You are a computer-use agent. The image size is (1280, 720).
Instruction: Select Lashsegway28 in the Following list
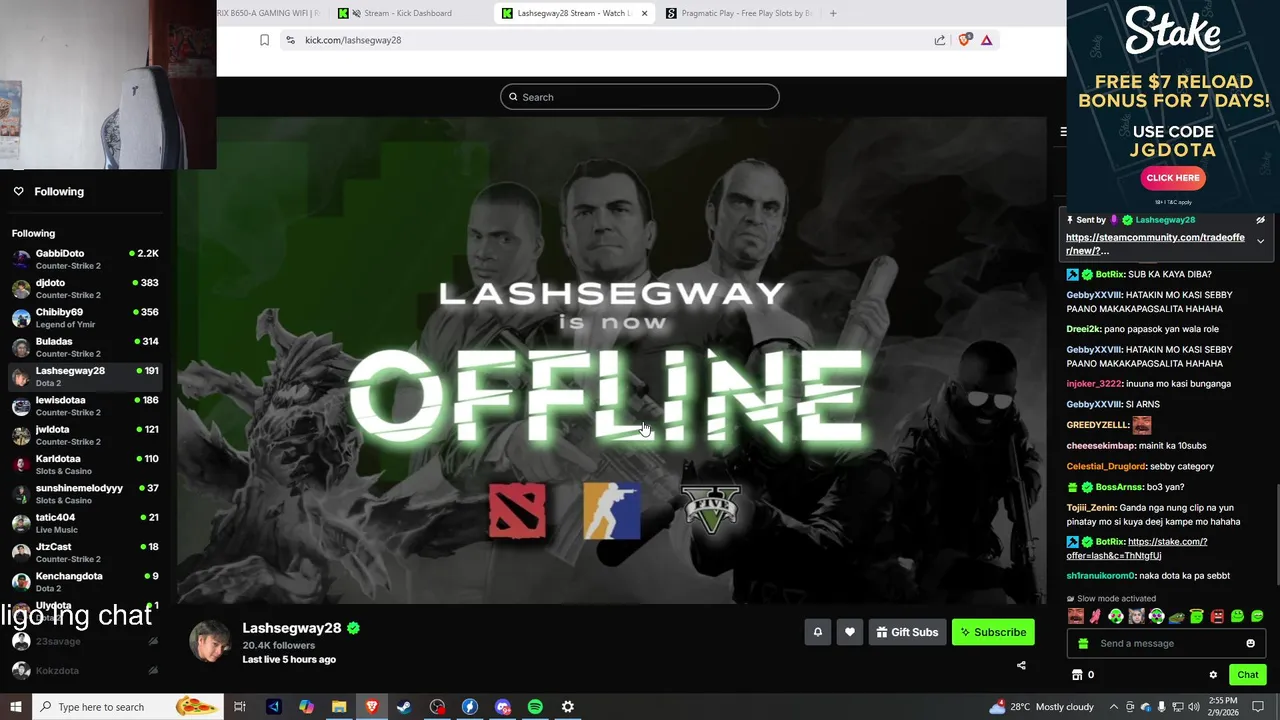coord(85,376)
